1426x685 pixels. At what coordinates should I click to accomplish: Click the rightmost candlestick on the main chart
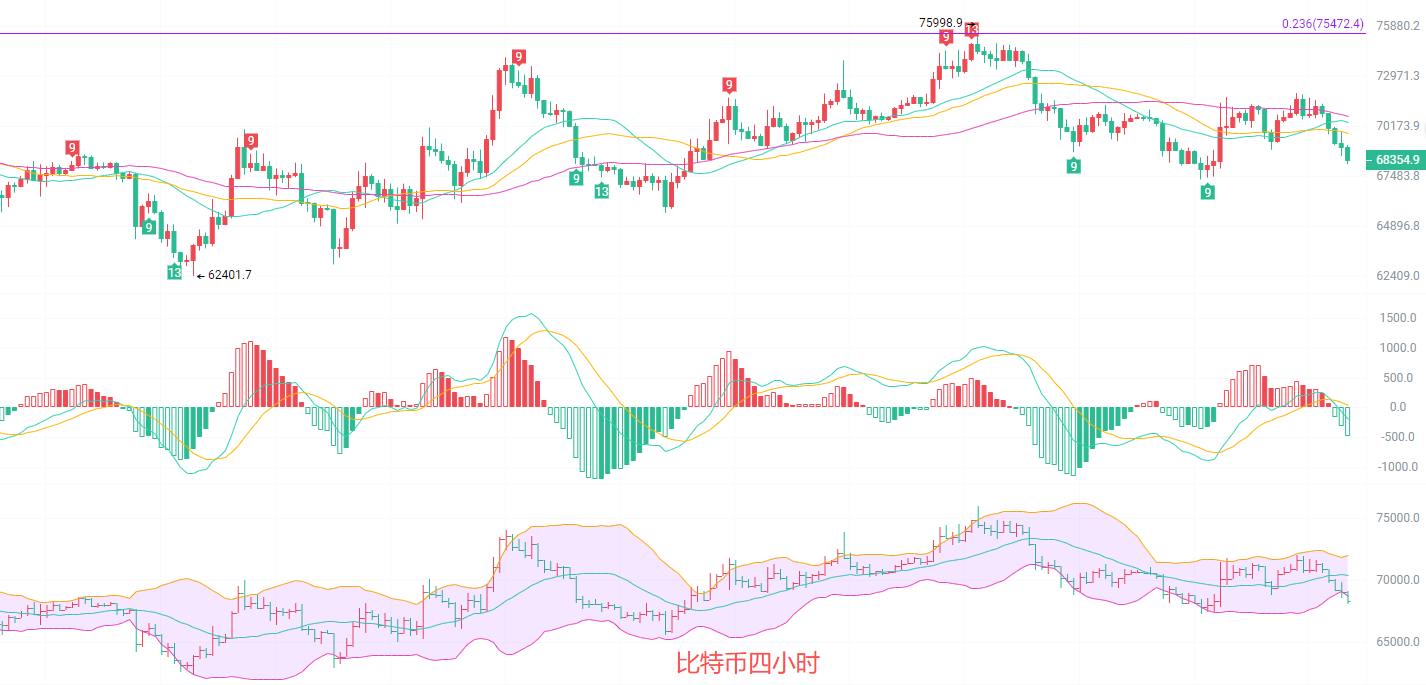[1348, 154]
